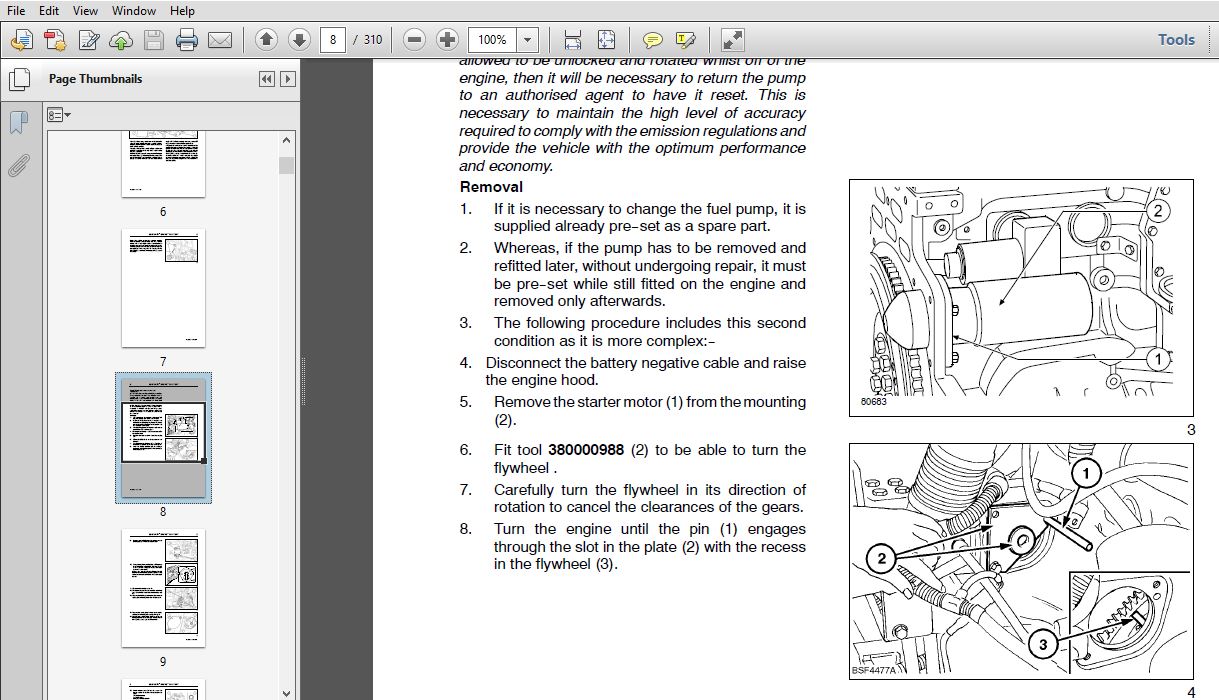1219x700 pixels.
Task: Open the thumbnails Options dropdown
Action: 59,115
